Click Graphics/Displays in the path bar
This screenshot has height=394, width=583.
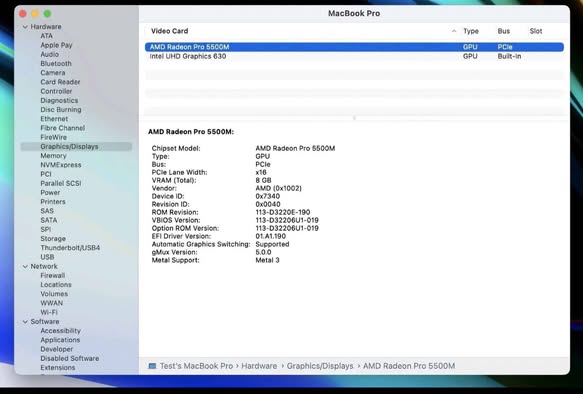click(x=320, y=366)
